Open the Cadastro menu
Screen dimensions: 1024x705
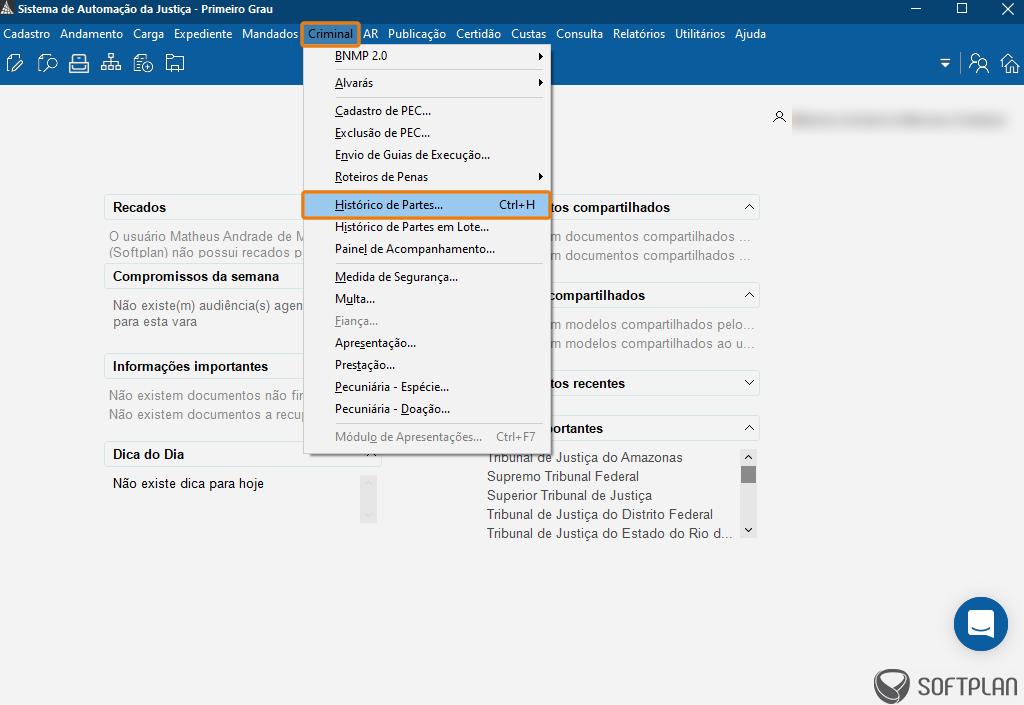[27, 34]
